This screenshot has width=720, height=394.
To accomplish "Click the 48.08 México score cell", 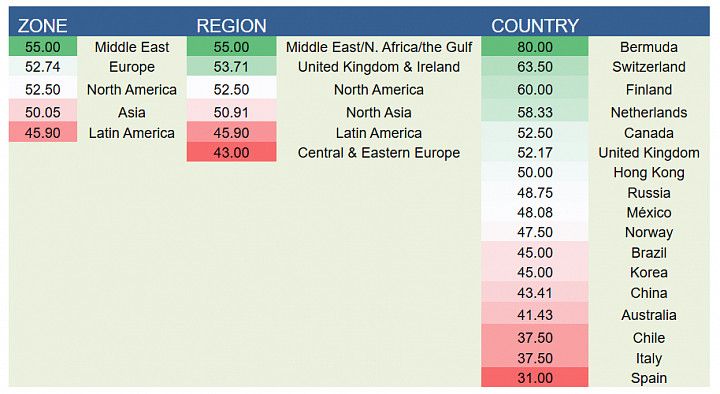I will [534, 213].
